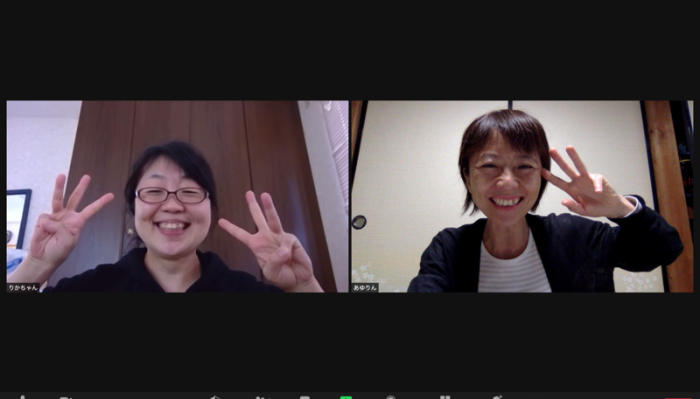
Task: Stop video using the camera icon
Action: 67,397
